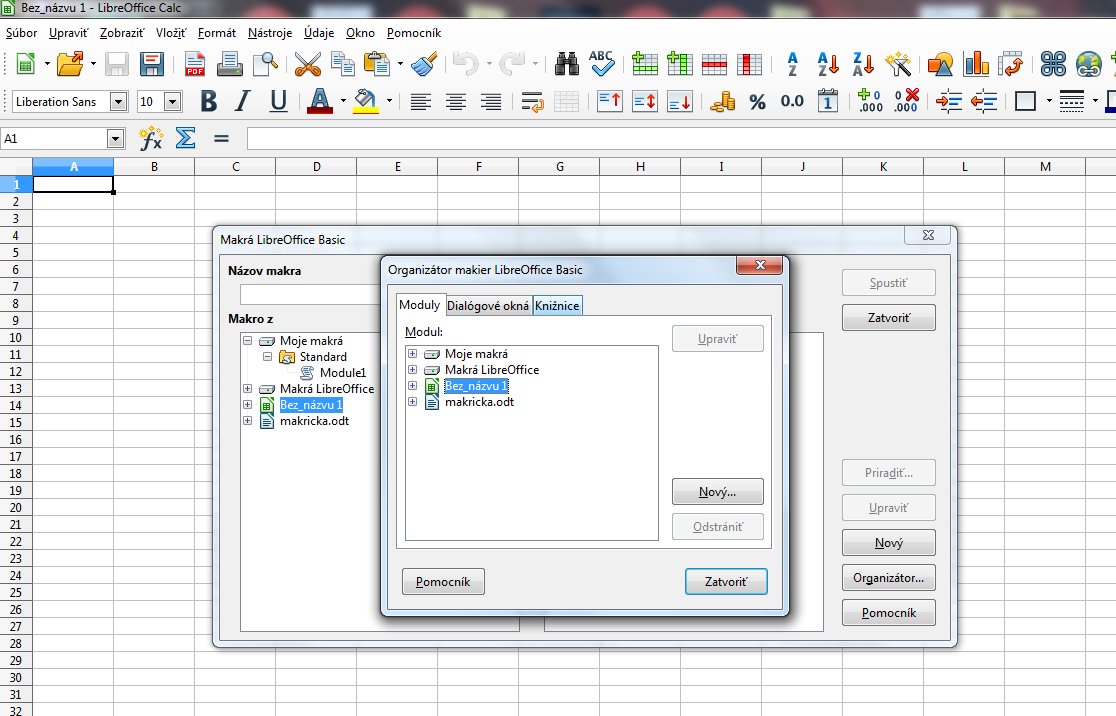Screen dimensions: 1116x716
Task: Click the Copy icon
Action: click(343, 64)
